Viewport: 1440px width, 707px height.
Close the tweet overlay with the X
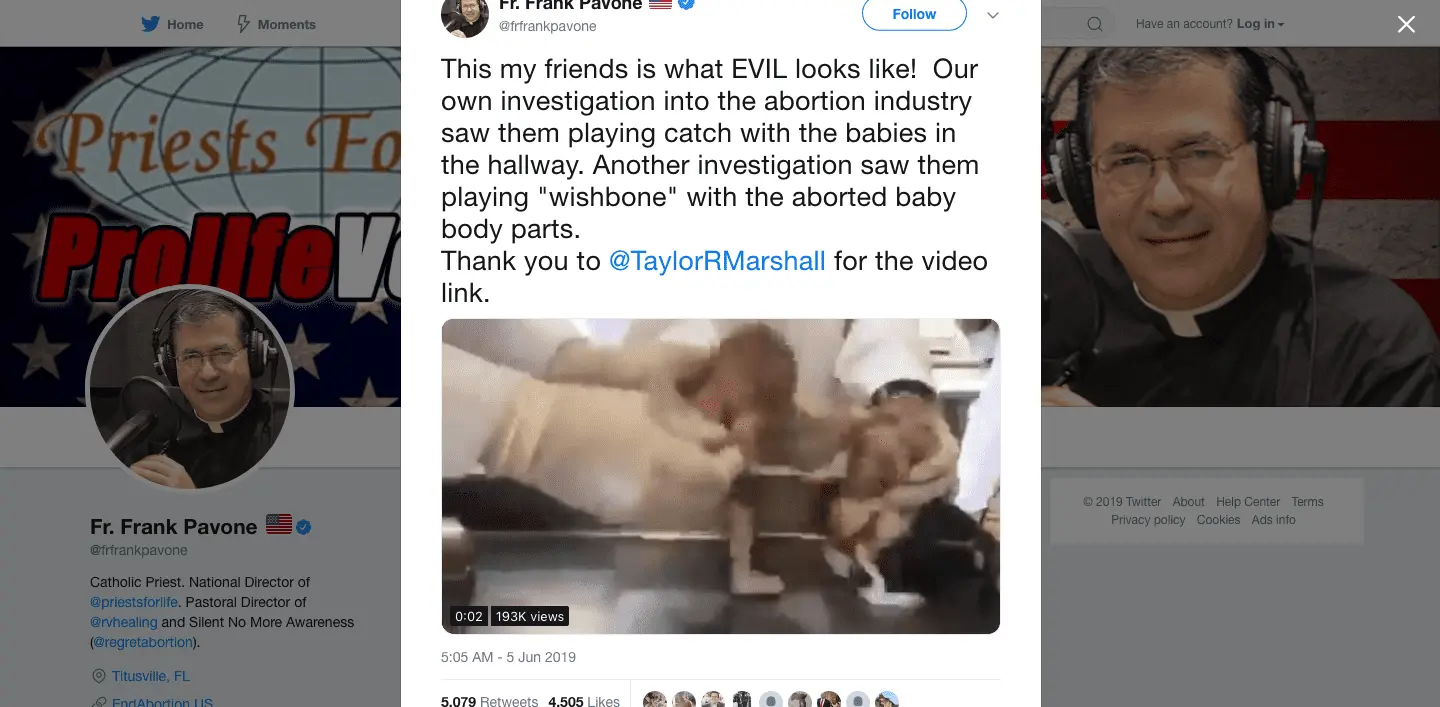point(1406,25)
